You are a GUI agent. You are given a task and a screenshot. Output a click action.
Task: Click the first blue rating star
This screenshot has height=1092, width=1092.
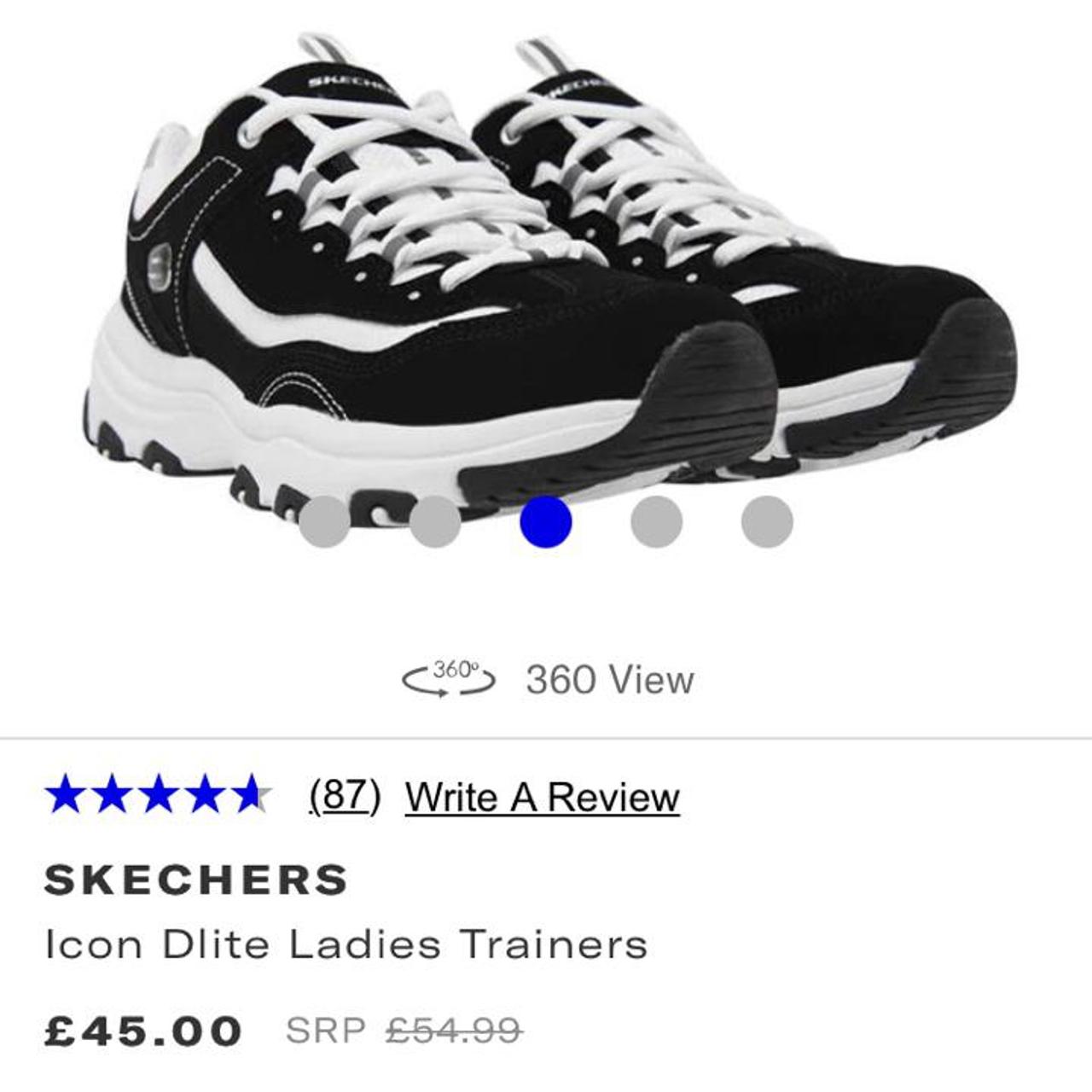coord(67,794)
